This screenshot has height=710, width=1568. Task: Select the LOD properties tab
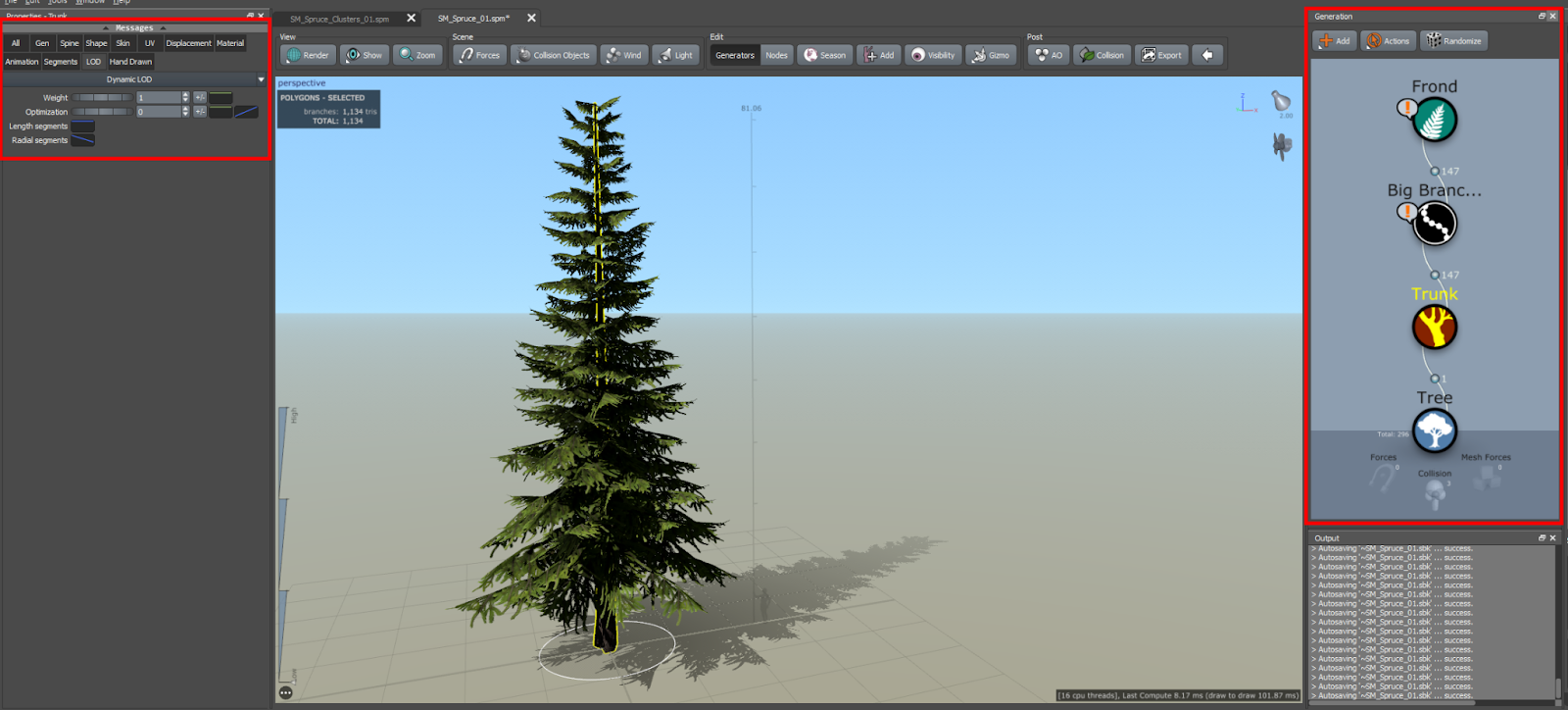point(94,62)
